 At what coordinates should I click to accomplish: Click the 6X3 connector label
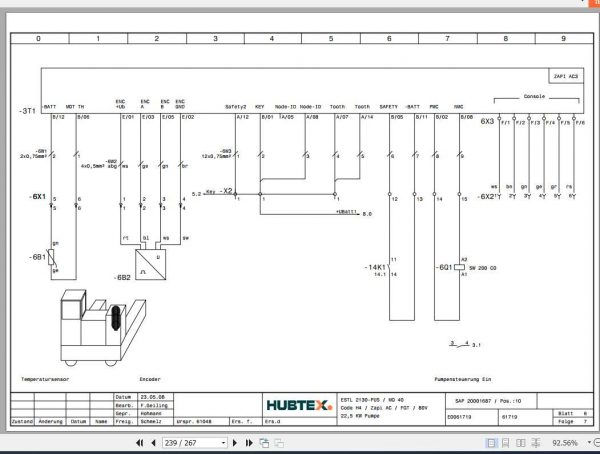487,121
